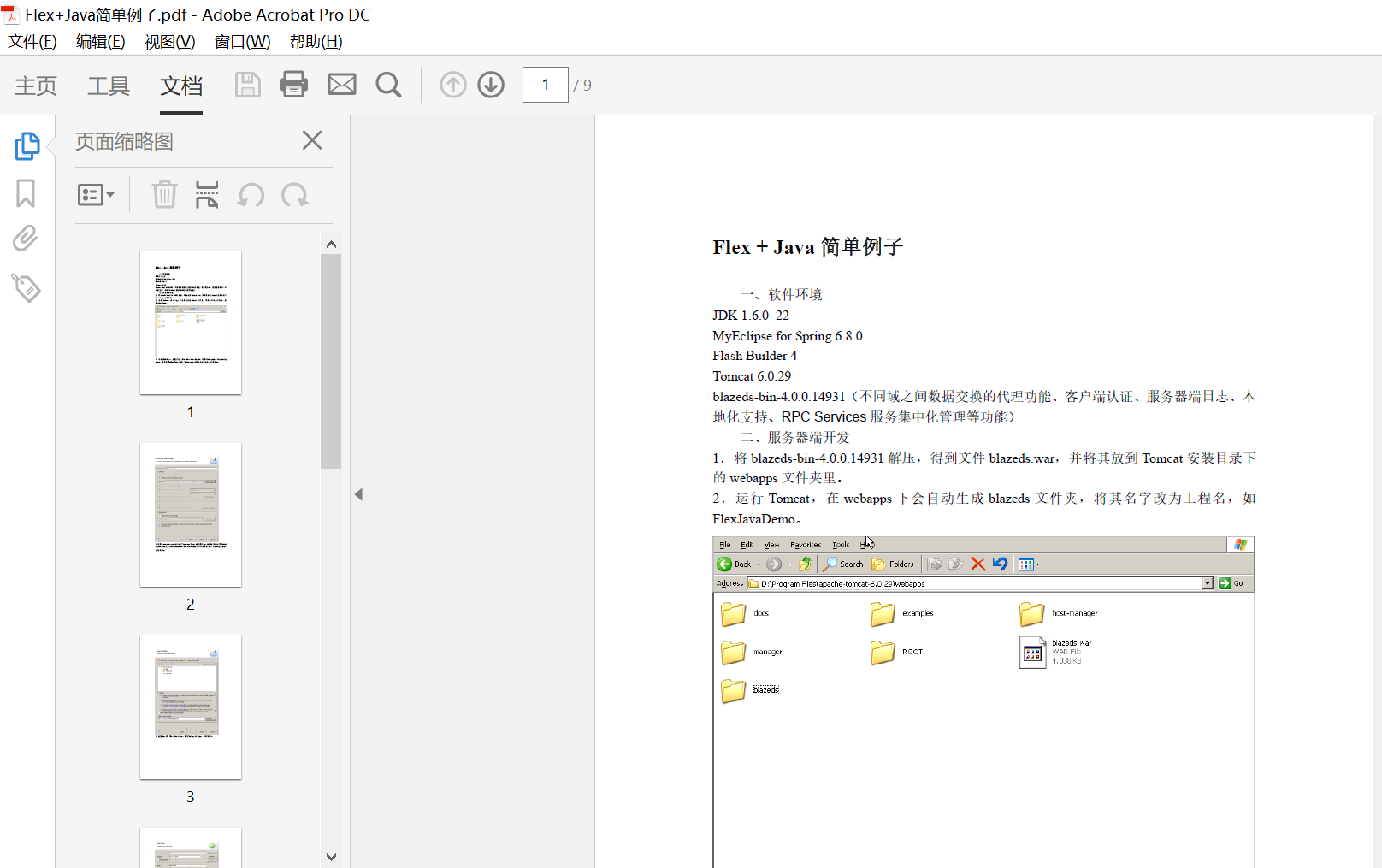
Task: Click the Delete pages trash icon
Action: (x=164, y=195)
